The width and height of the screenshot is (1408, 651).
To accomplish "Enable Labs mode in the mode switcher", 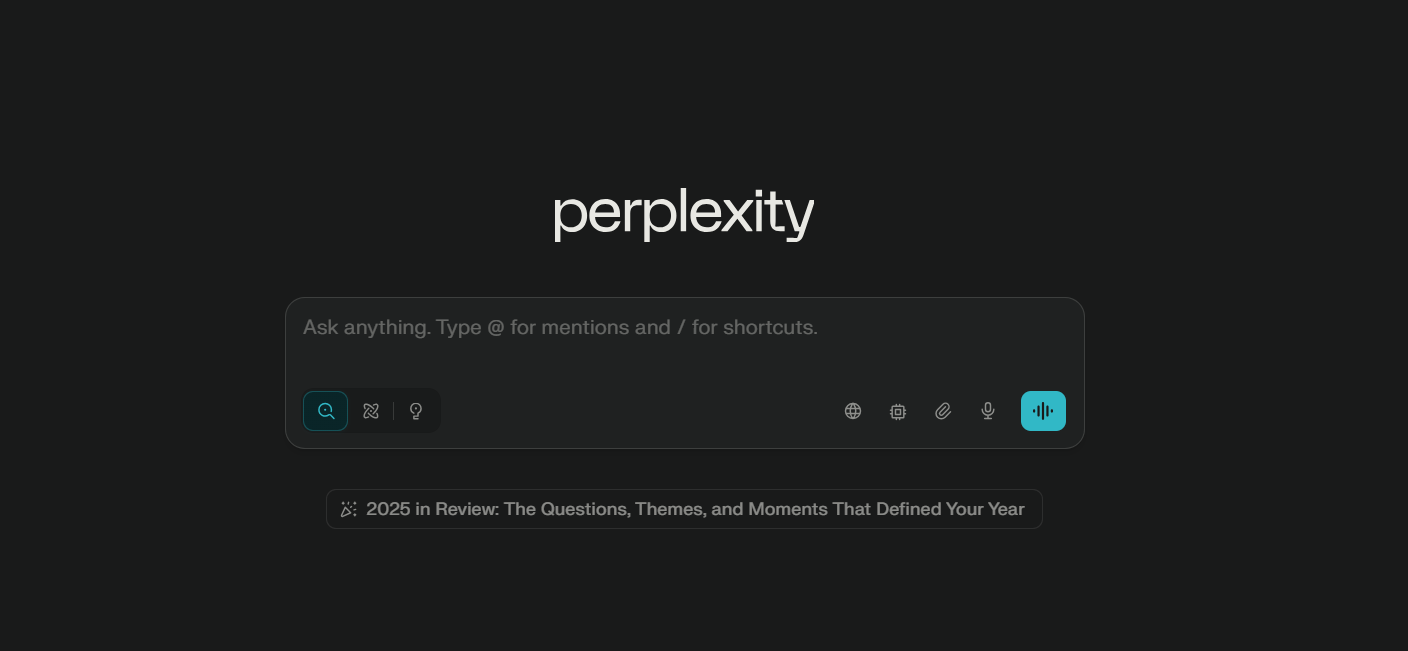I will [x=416, y=411].
